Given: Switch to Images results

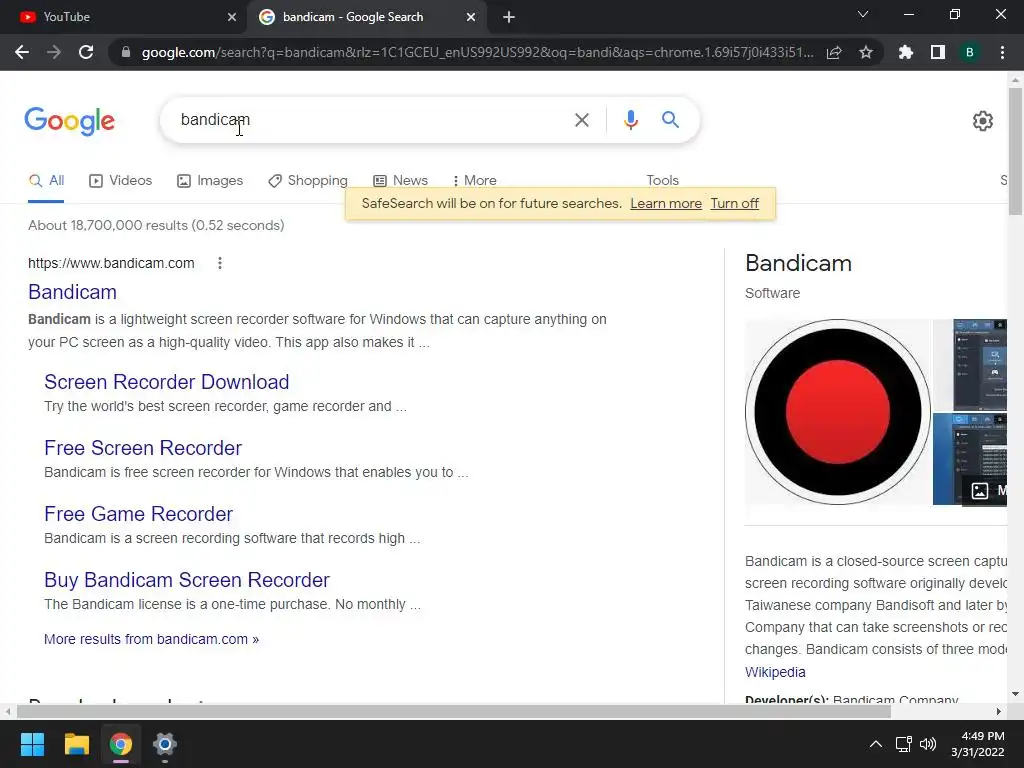Looking at the screenshot, I should point(210,180).
